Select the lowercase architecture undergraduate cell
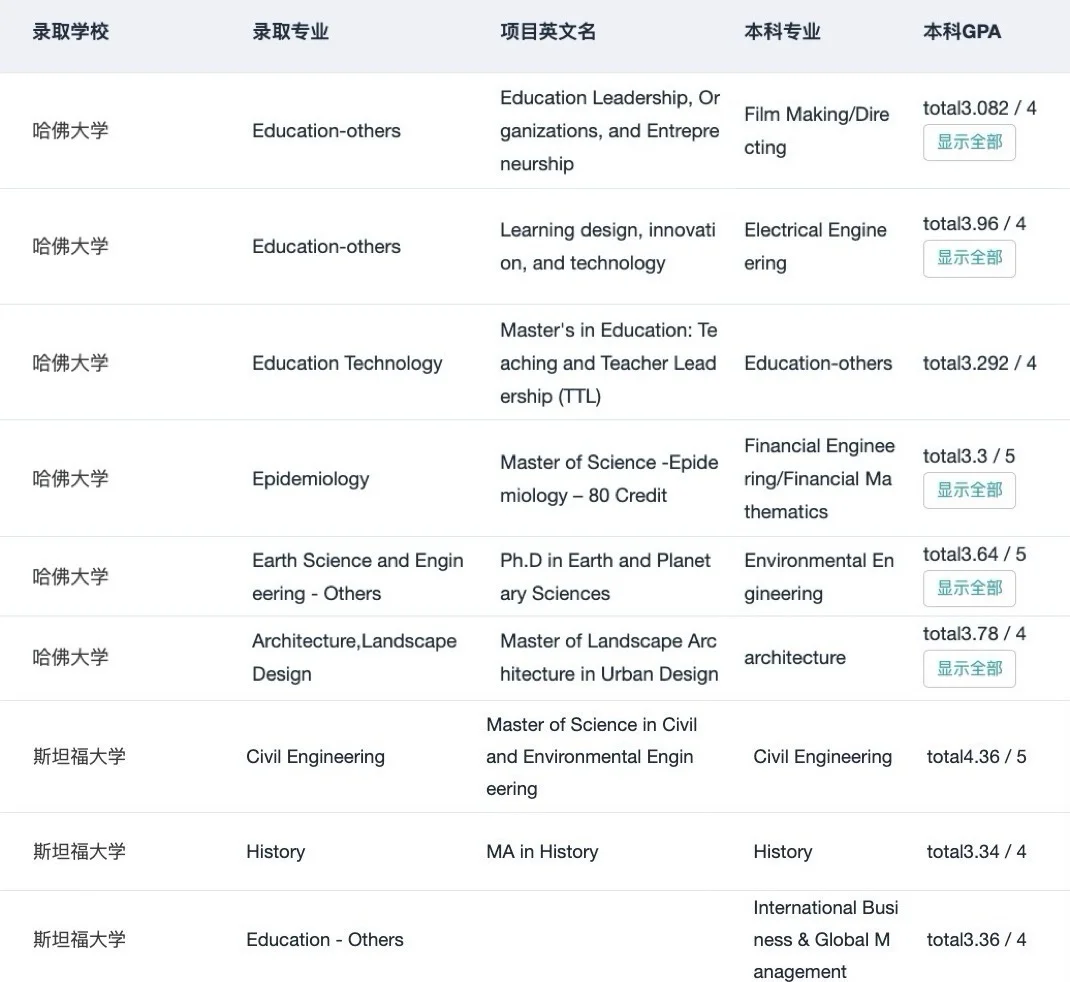This screenshot has height=982, width=1070. [x=795, y=657]
